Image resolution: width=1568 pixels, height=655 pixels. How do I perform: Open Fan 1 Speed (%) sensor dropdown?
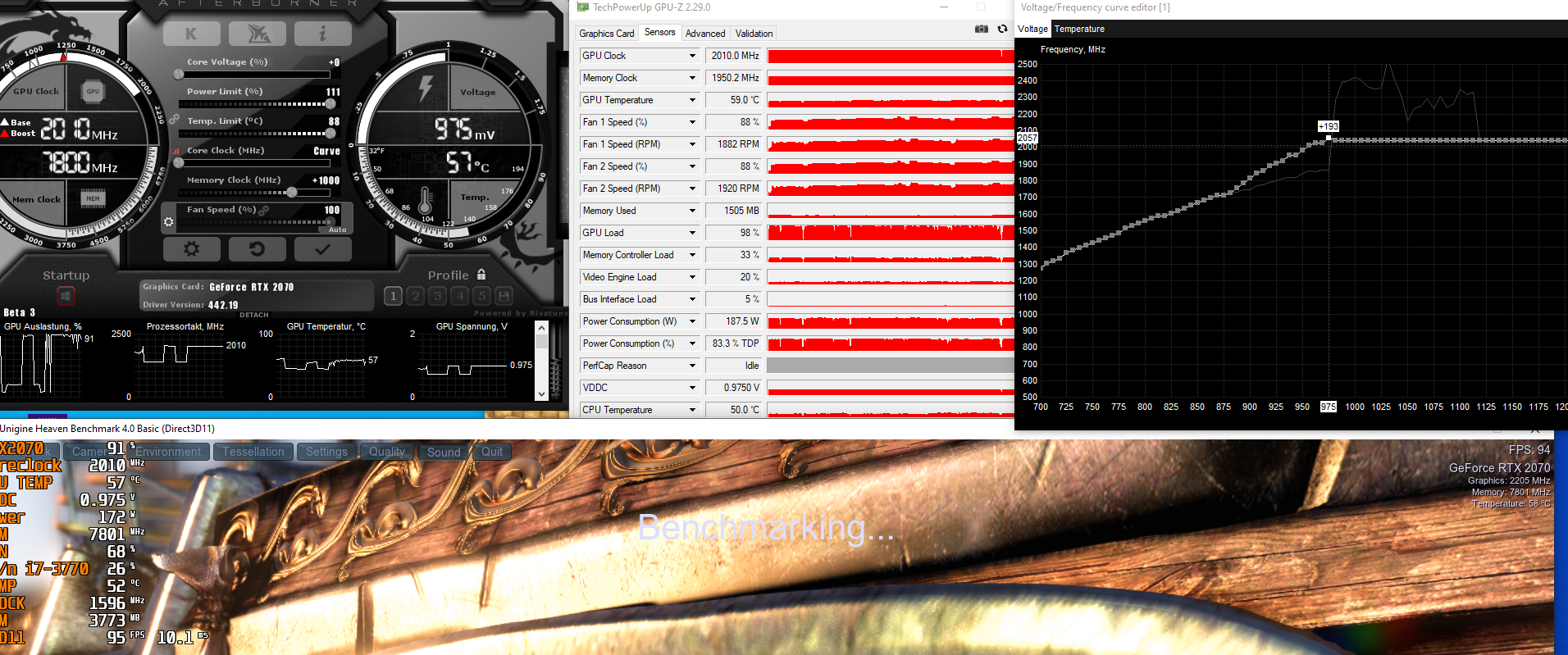click(692, 122)
